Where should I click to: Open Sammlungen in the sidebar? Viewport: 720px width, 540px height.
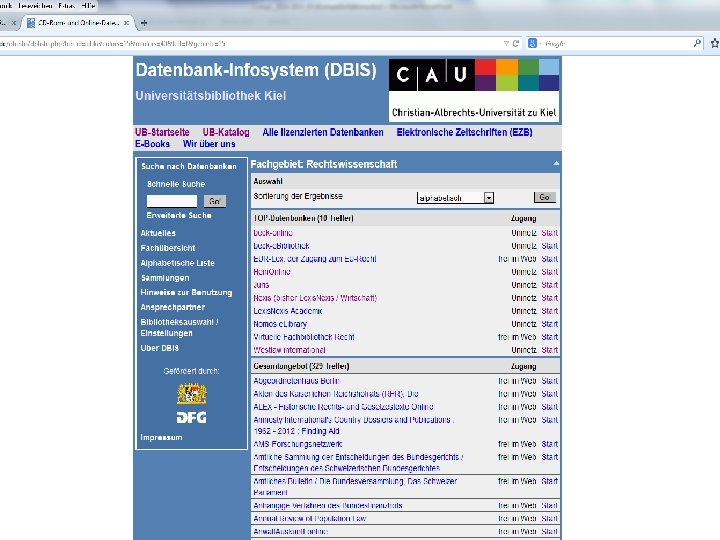pyautogui.click(x=165, y=278)
